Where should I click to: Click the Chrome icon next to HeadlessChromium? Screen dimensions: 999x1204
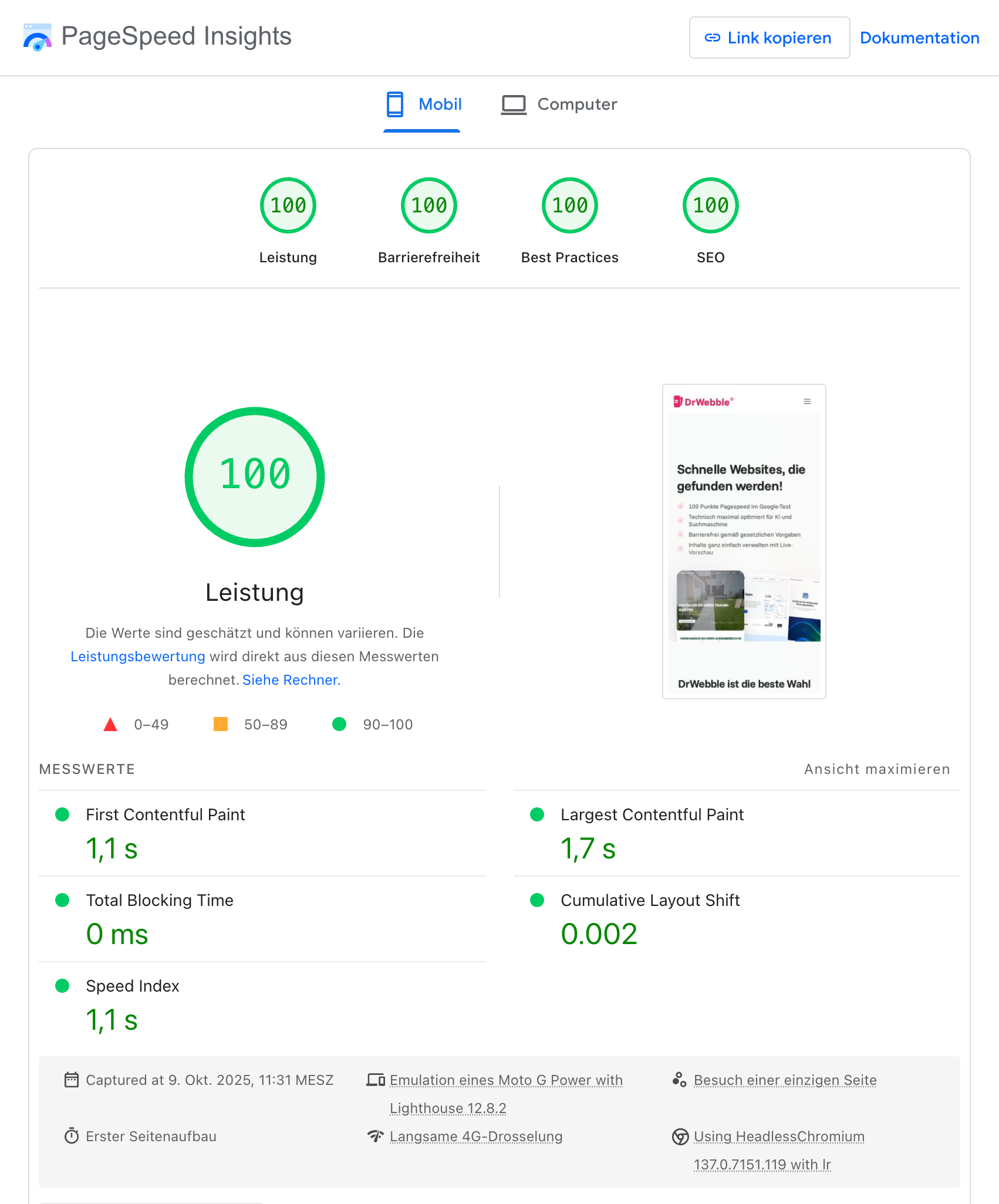pyautogui.click(x=680, y=1135)
